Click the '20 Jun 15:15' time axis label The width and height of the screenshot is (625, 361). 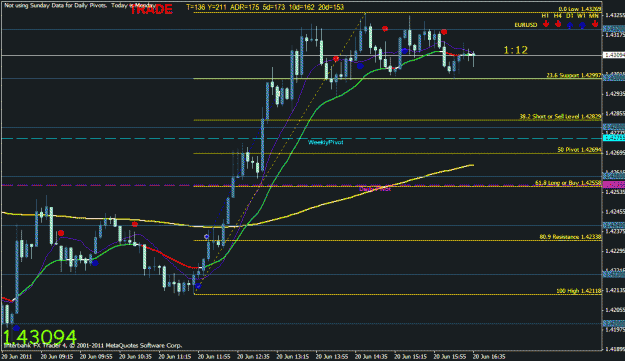(411, 356)
